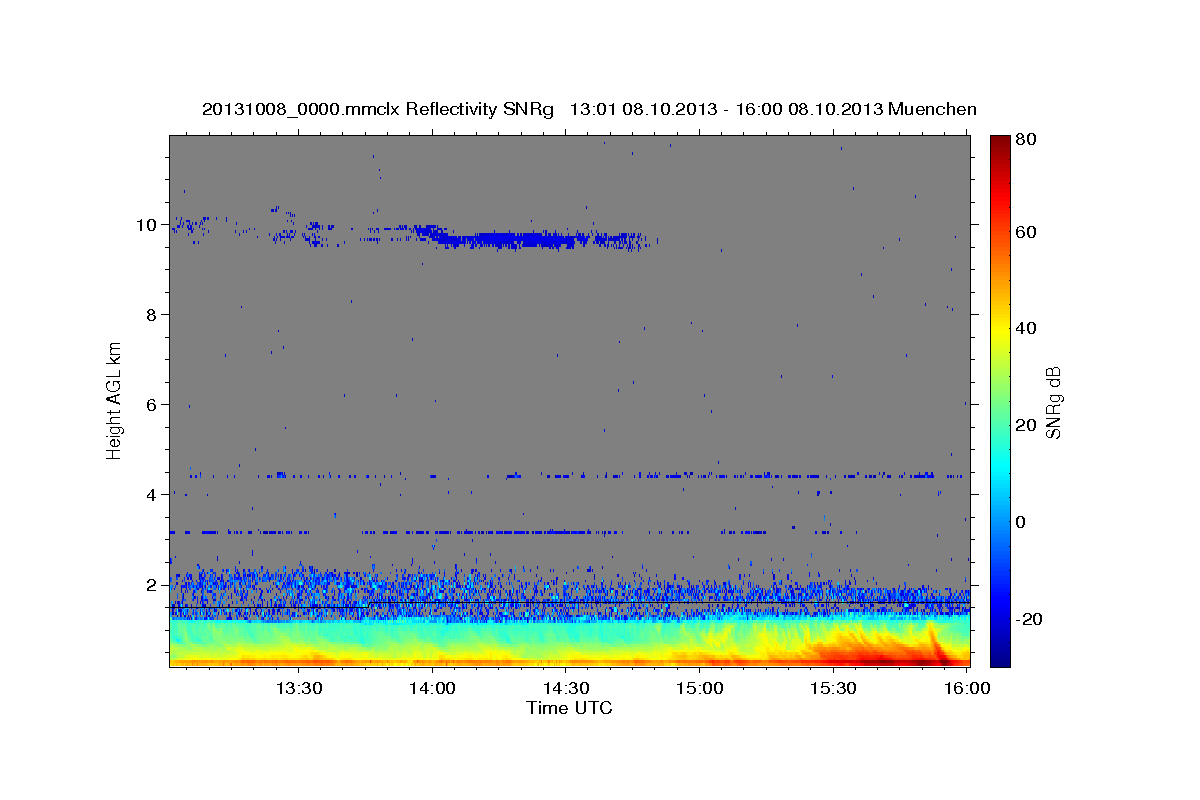Click the 'SNRg dB' colorbar label

point(1053,401)
